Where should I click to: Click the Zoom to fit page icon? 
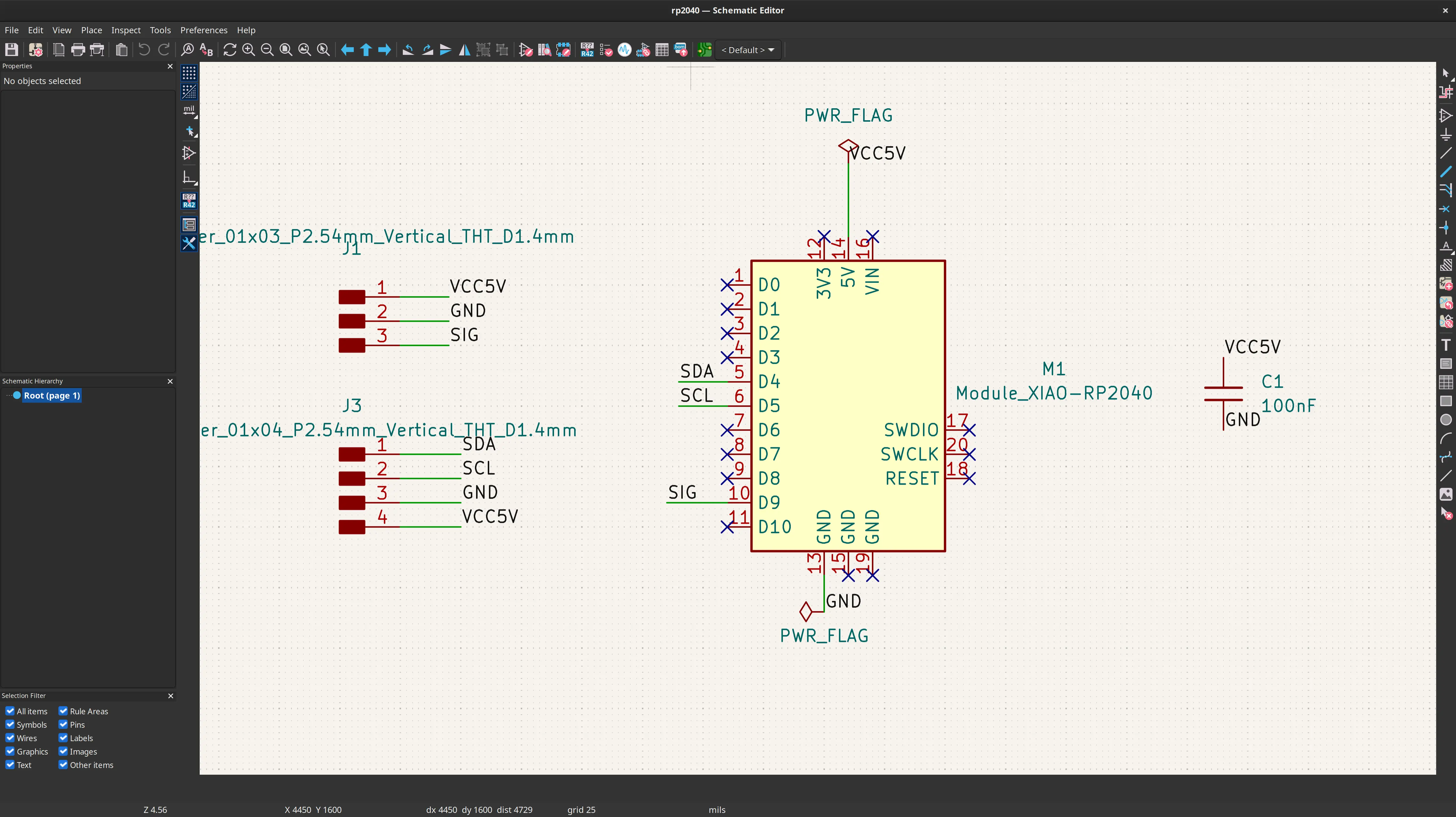click(286, 50)
